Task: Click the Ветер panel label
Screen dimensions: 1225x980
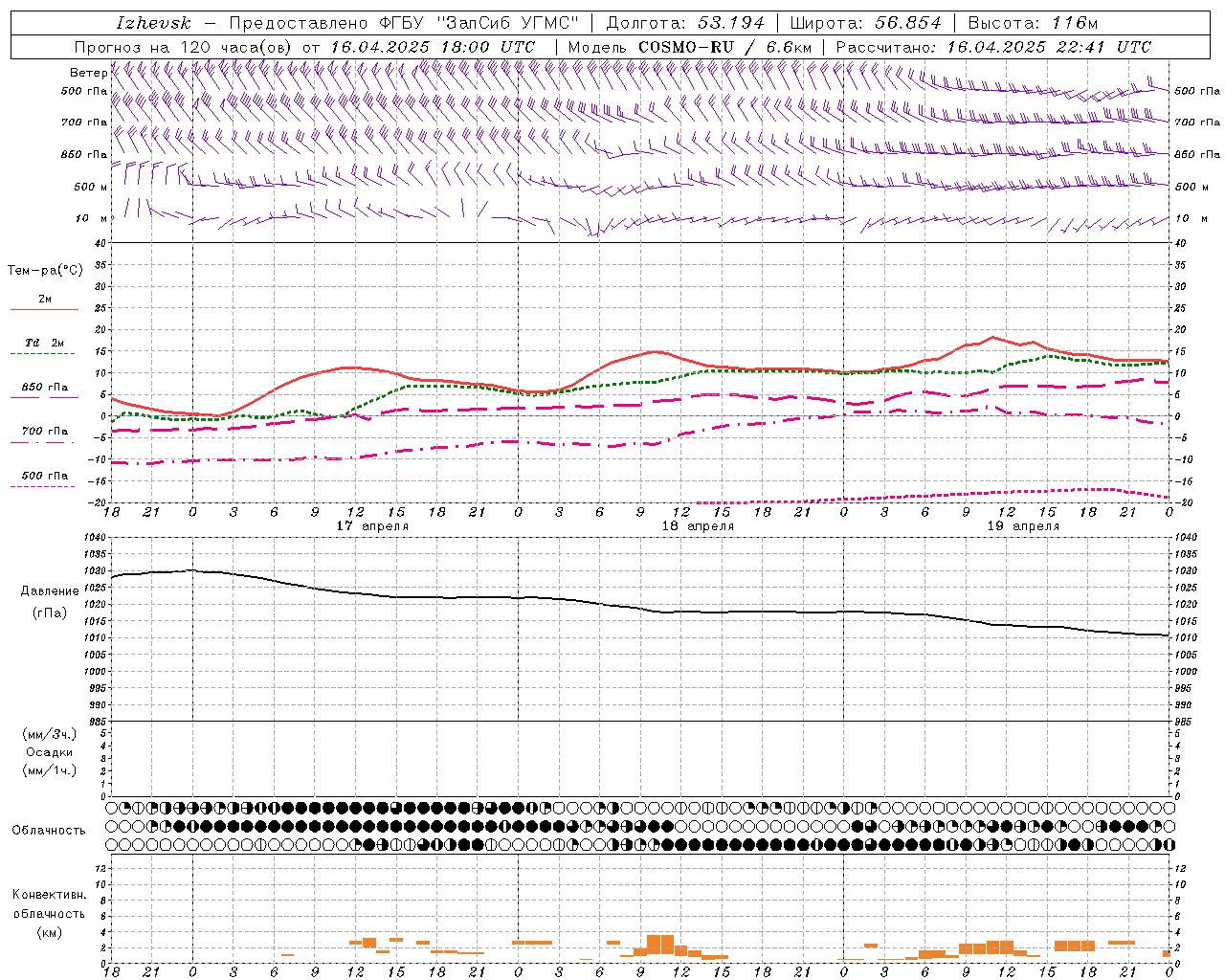Action: (89, 73)
